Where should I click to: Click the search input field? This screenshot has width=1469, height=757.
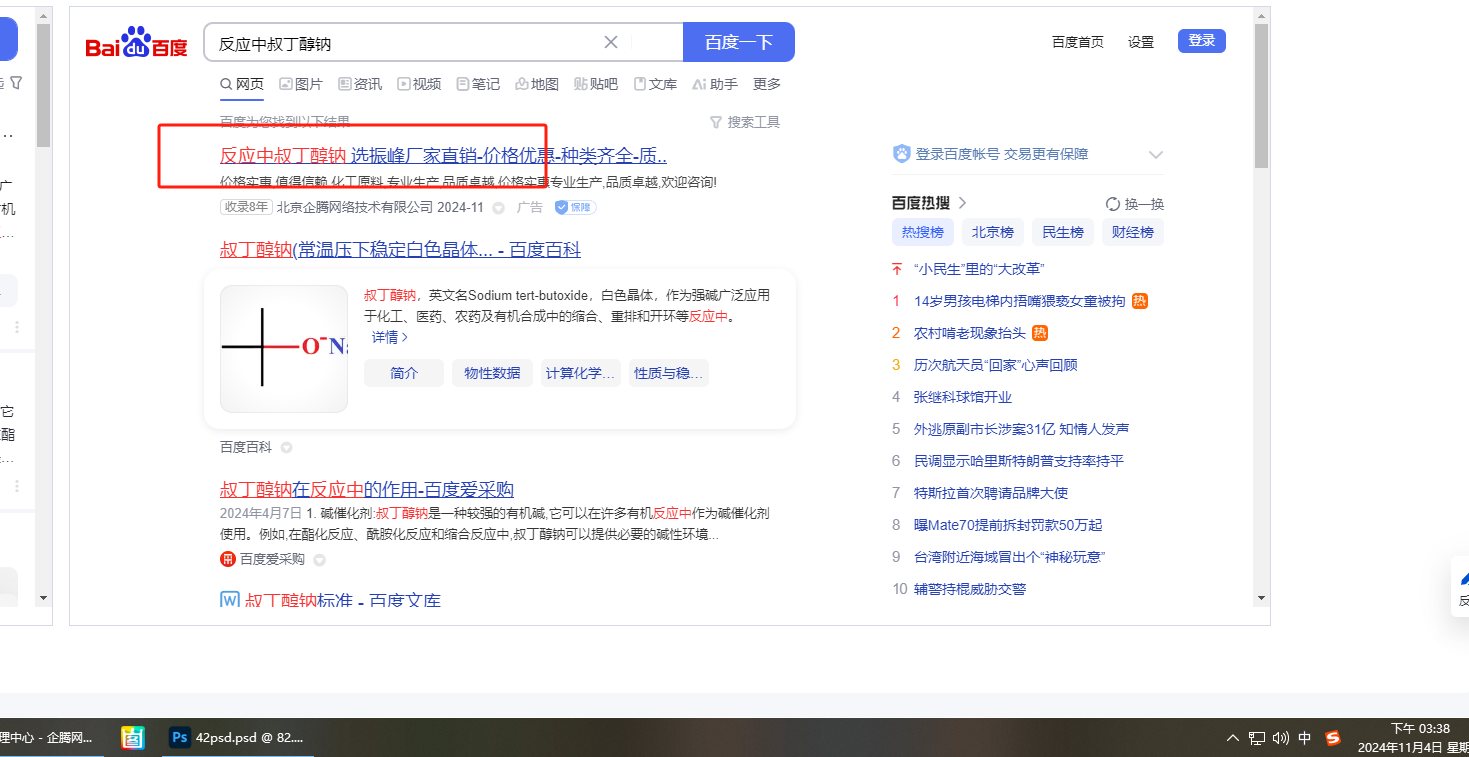click(400, 43)
